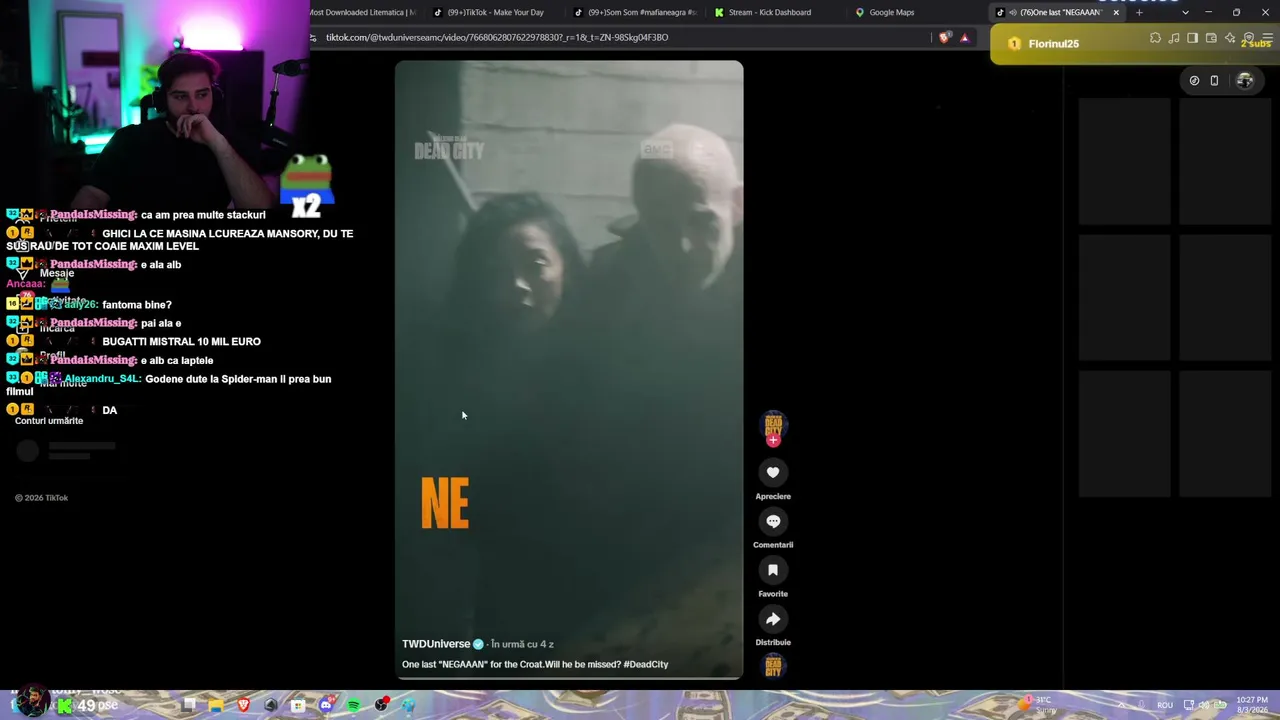The width and height of the screenshot is (1280, 720).
Task: Open the volume speaker tray icon
Action: coord(1205,705)
